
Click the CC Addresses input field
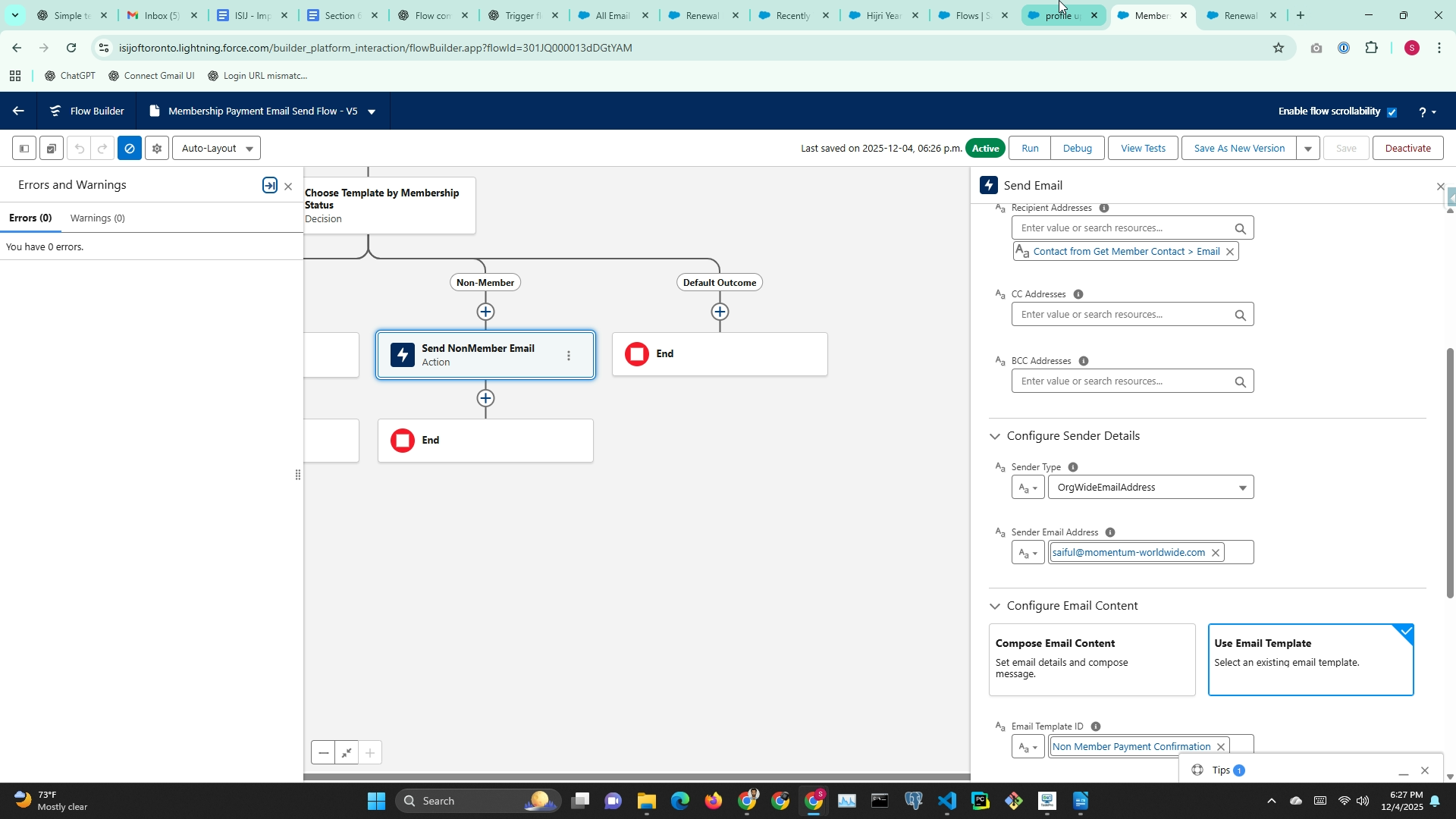click(x=1122, y=315)
